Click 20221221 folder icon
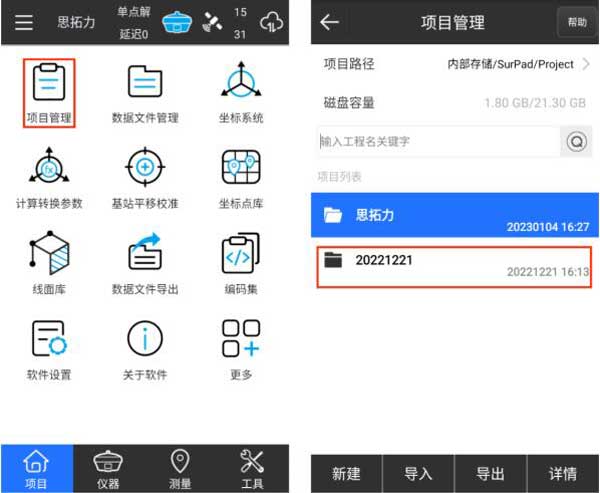The width and height of the screenshot is (600, 493). coord(333,260)
